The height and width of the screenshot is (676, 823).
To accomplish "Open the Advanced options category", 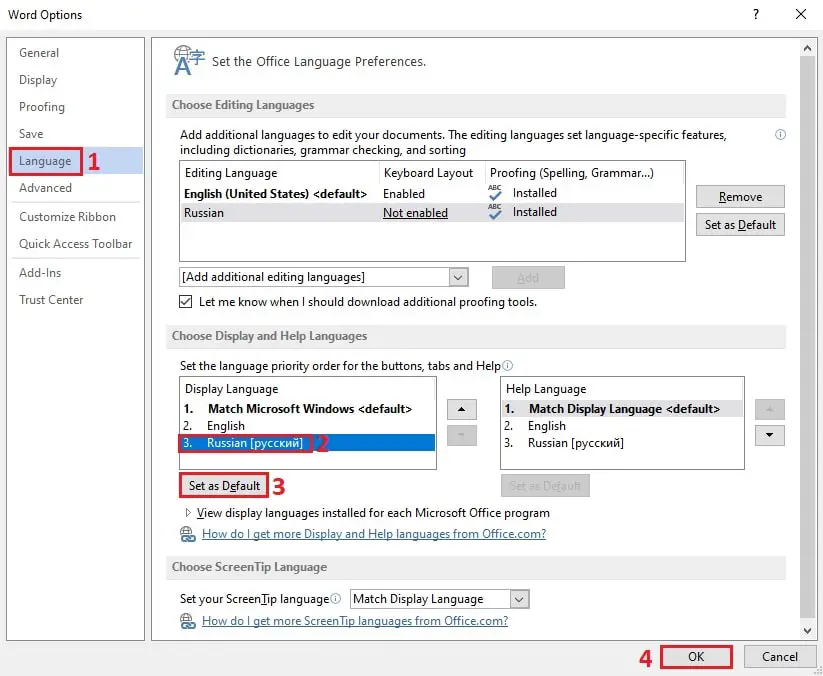I will (x=45, y=188).
